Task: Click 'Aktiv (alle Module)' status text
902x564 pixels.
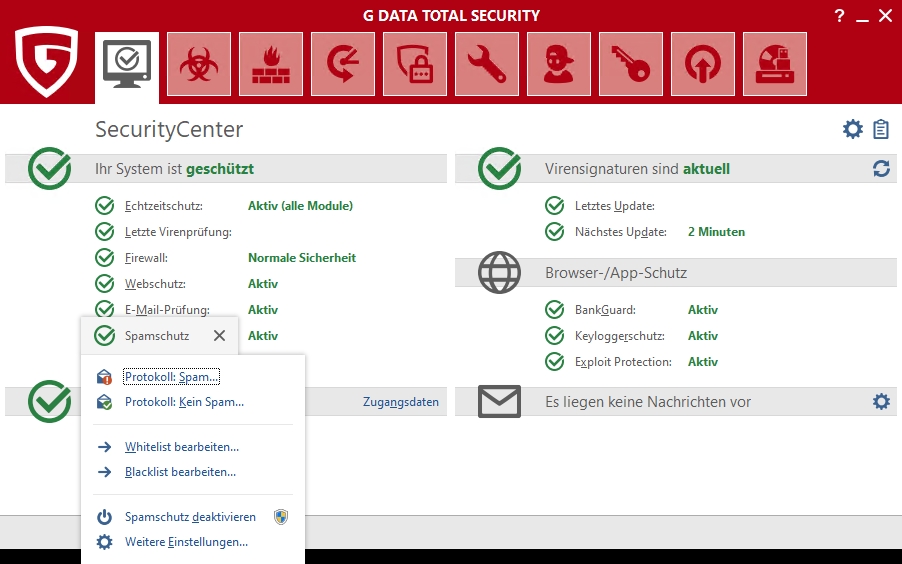Action: tap(300, 205)
